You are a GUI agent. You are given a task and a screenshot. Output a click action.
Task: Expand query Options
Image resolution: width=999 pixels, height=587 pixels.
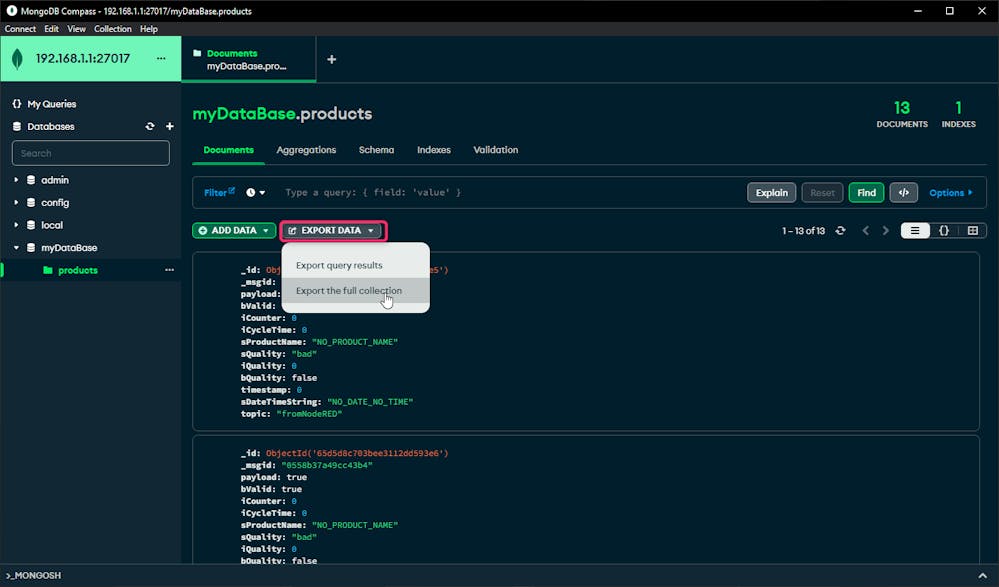point(951,192)
